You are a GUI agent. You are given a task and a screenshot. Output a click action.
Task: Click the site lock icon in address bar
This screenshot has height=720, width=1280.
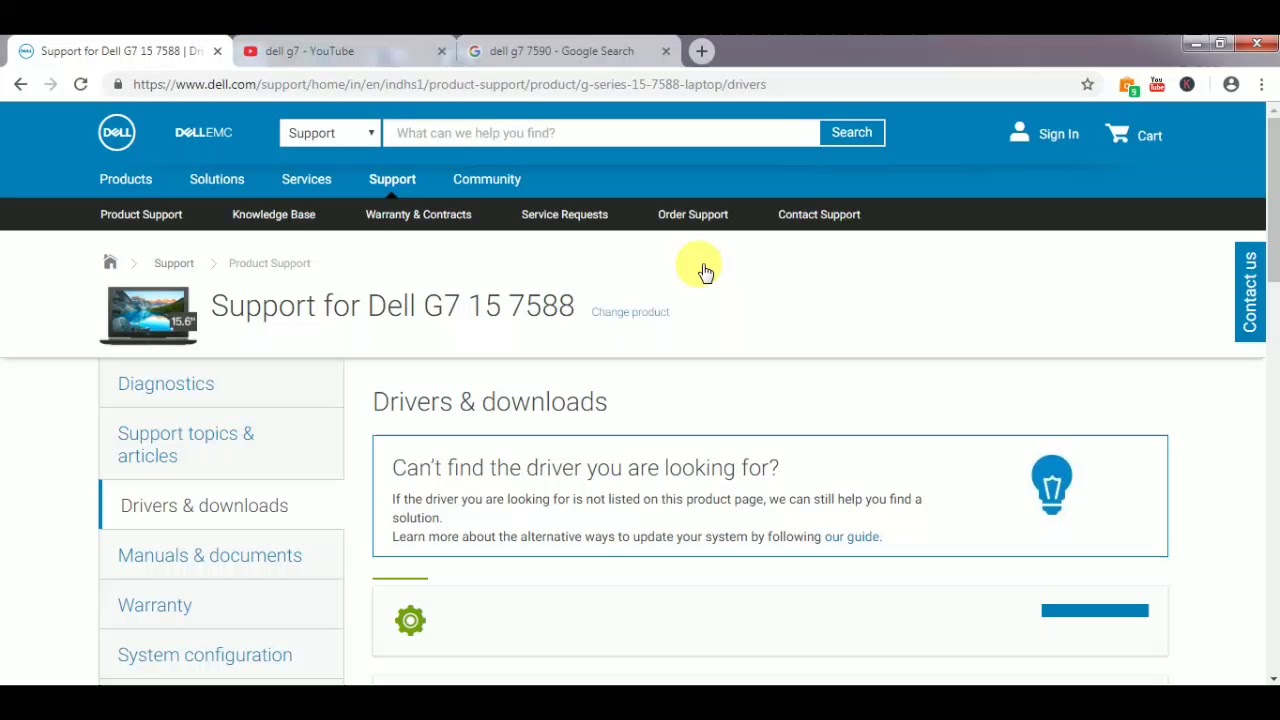pyautogui.click(x=118, y=84)
